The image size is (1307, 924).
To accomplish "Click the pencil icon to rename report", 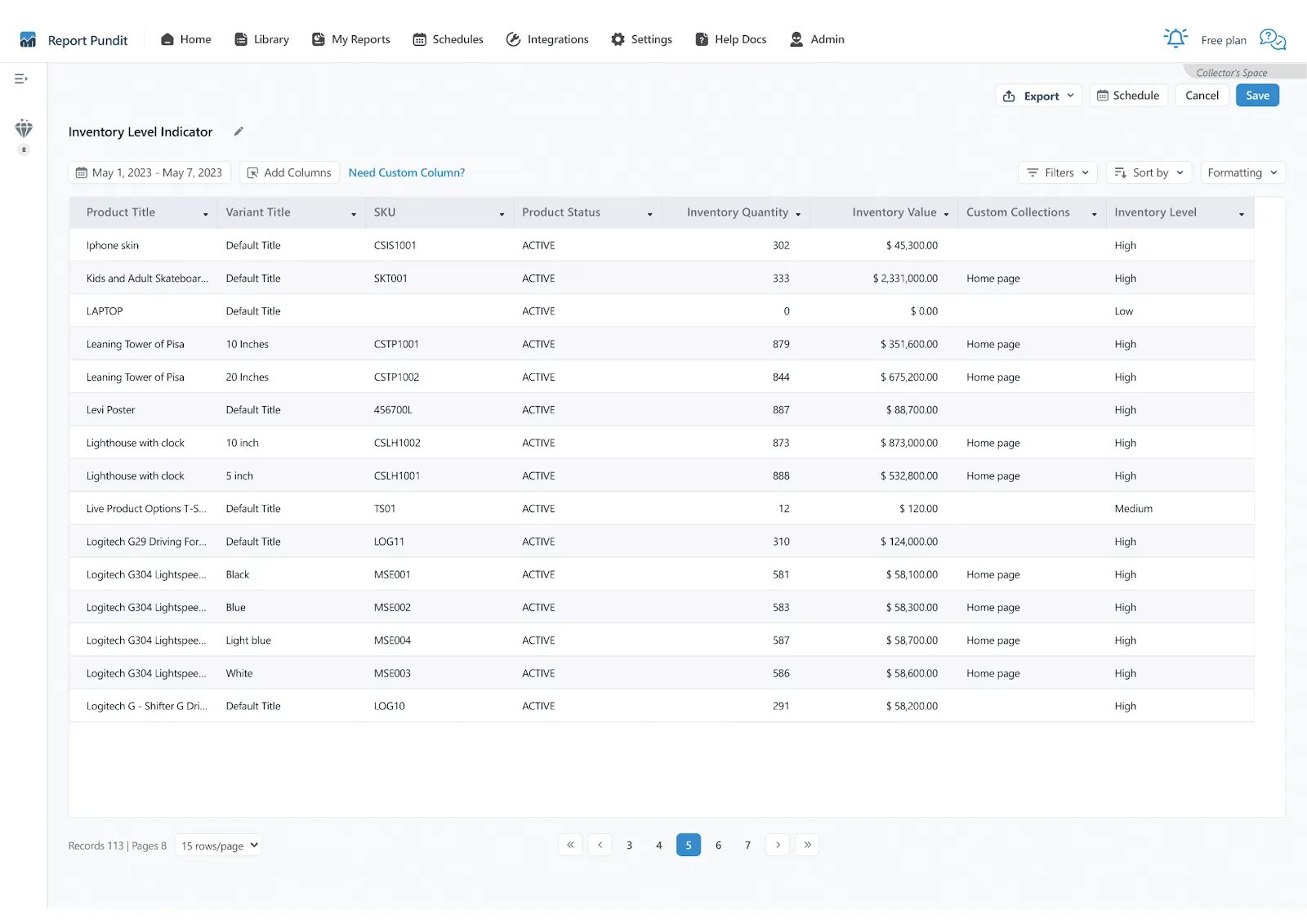I will coord(239,132).
